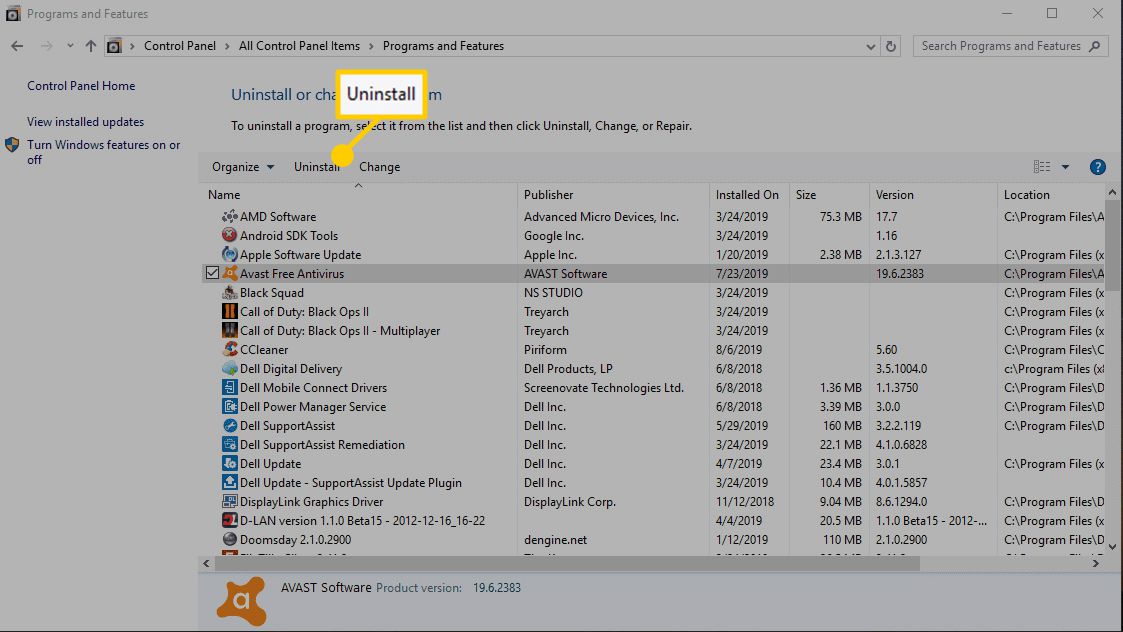This screenshot has height=632, width=1123.
Task: Uncheck the Avast Free Antivirus checkbox
Action: point(212,273)
